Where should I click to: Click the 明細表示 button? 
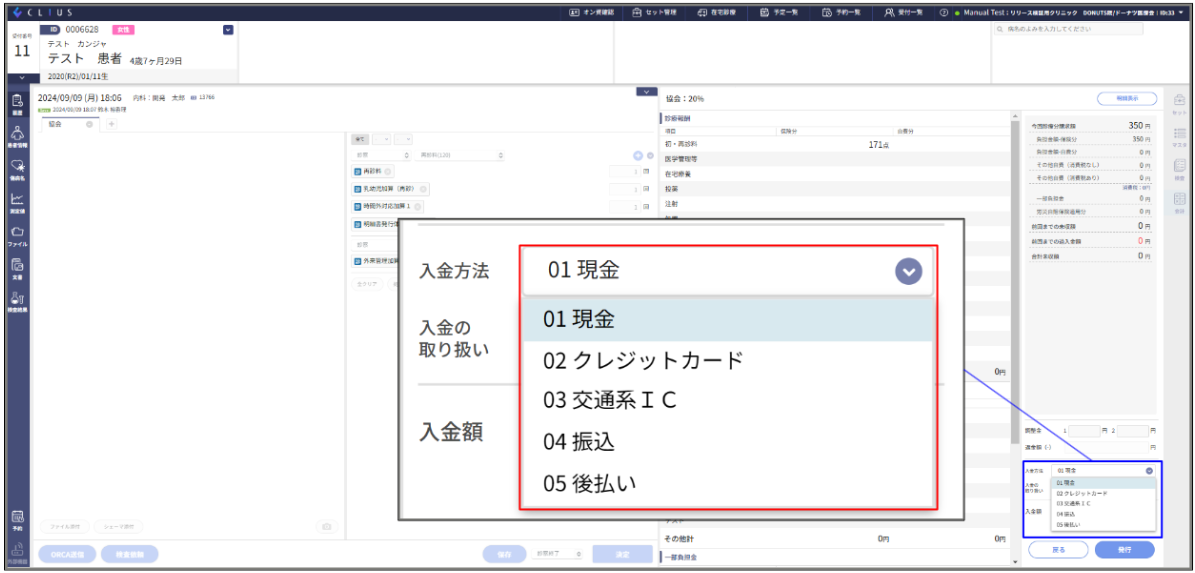[x=1127, y=98]
